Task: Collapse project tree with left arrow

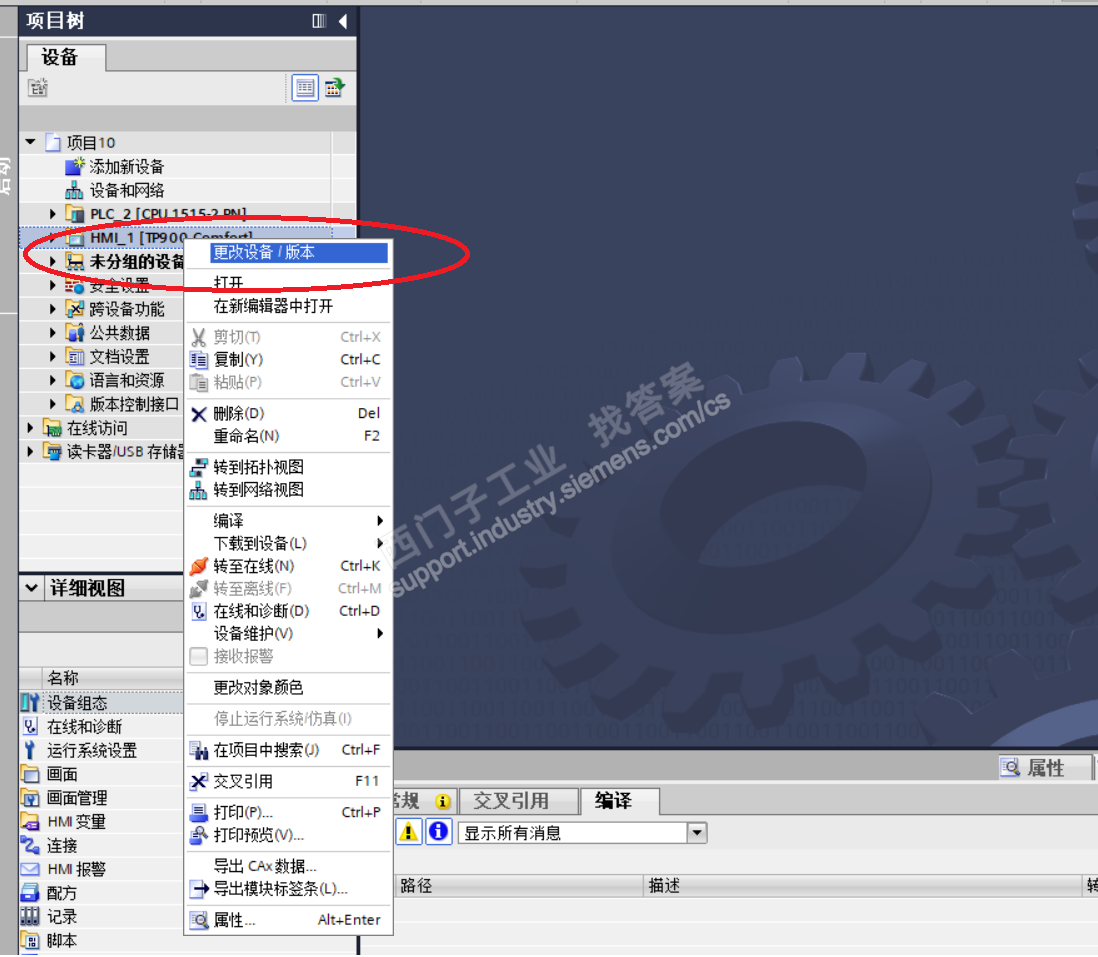Action: pyautogui.click(x=343, y=21)
